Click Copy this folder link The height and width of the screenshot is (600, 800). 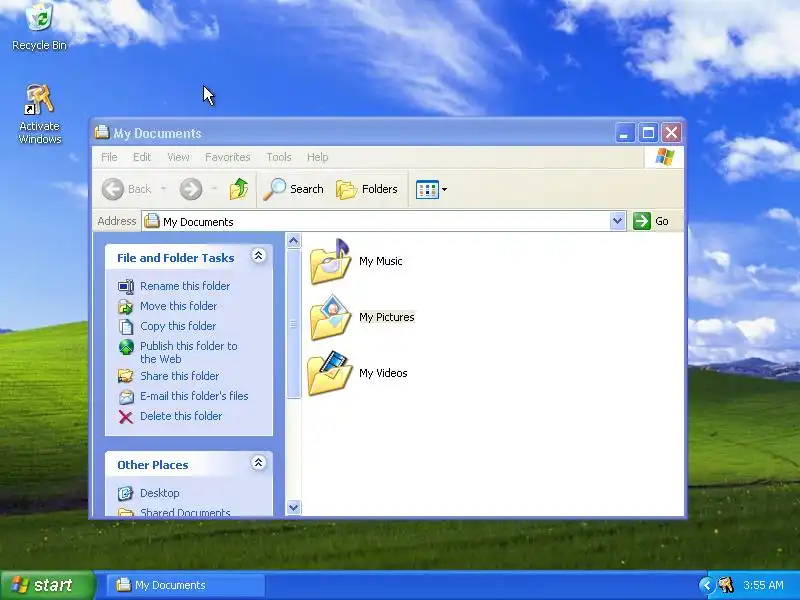pos(178,326)
